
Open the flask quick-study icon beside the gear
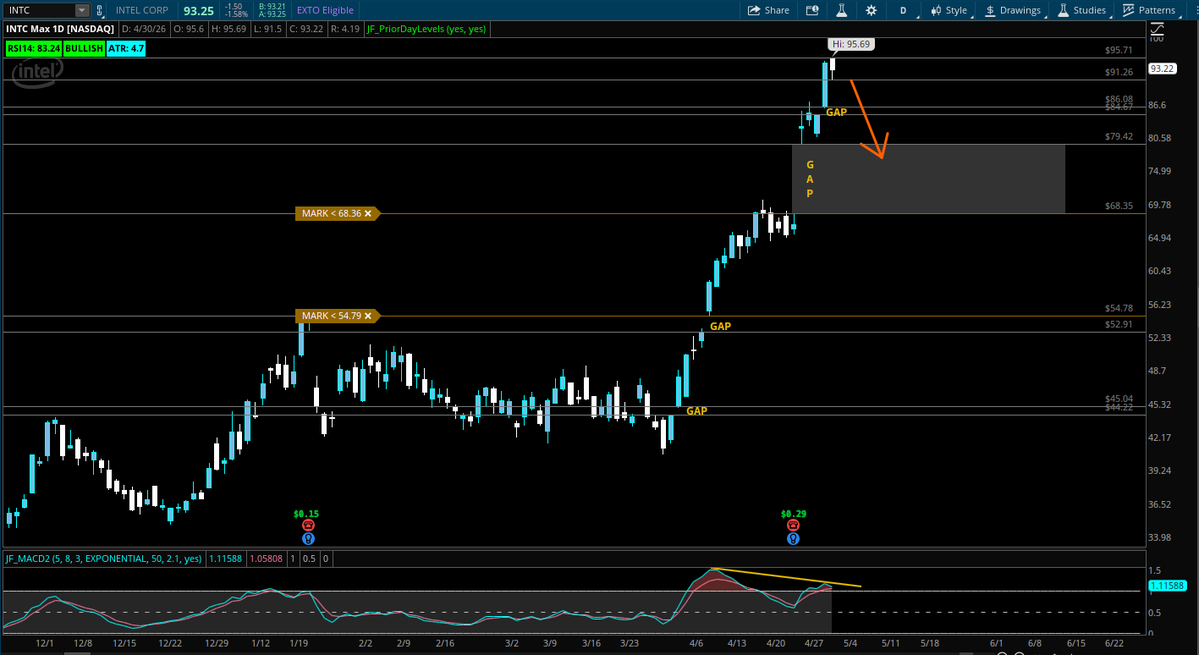click(x=841, y=10)
